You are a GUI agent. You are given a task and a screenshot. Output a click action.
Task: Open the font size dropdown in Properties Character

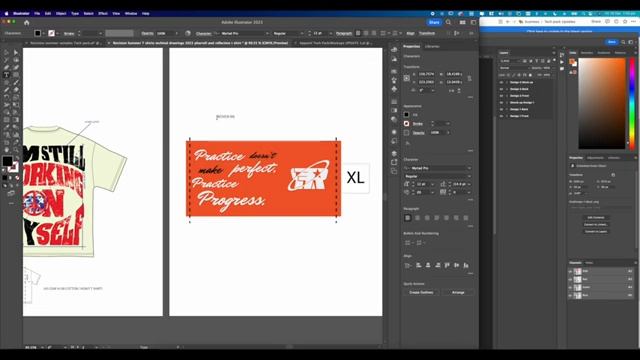(432, 184)
